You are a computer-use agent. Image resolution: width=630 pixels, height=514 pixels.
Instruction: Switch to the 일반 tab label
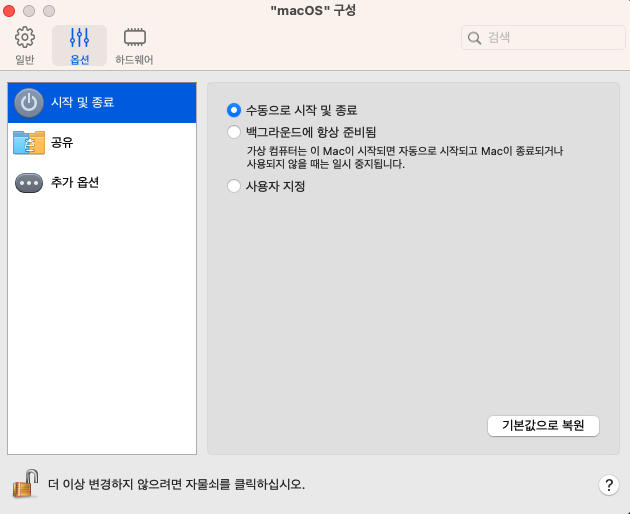tap(25, 60)
